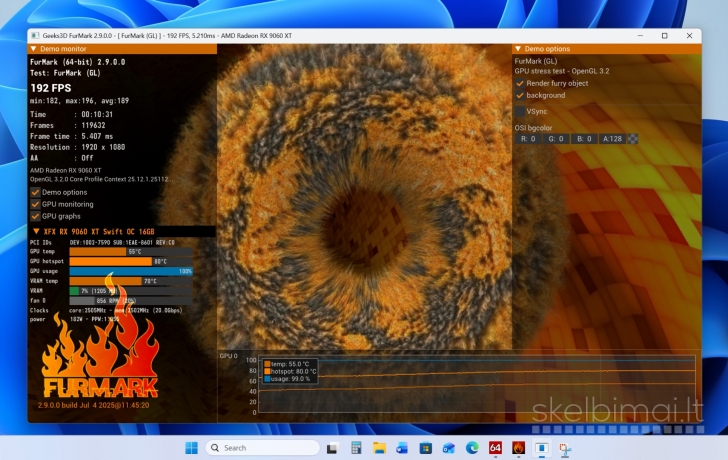Collapse the XFX RX 9060 XT section

37,231
